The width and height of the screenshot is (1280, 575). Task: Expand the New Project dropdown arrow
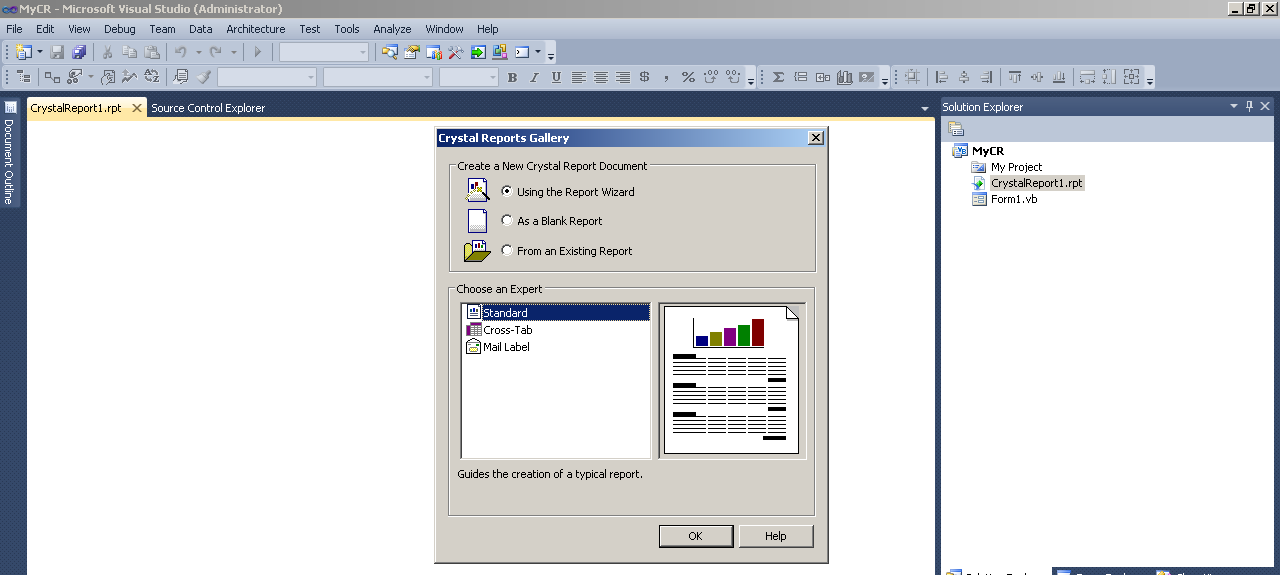40,52
